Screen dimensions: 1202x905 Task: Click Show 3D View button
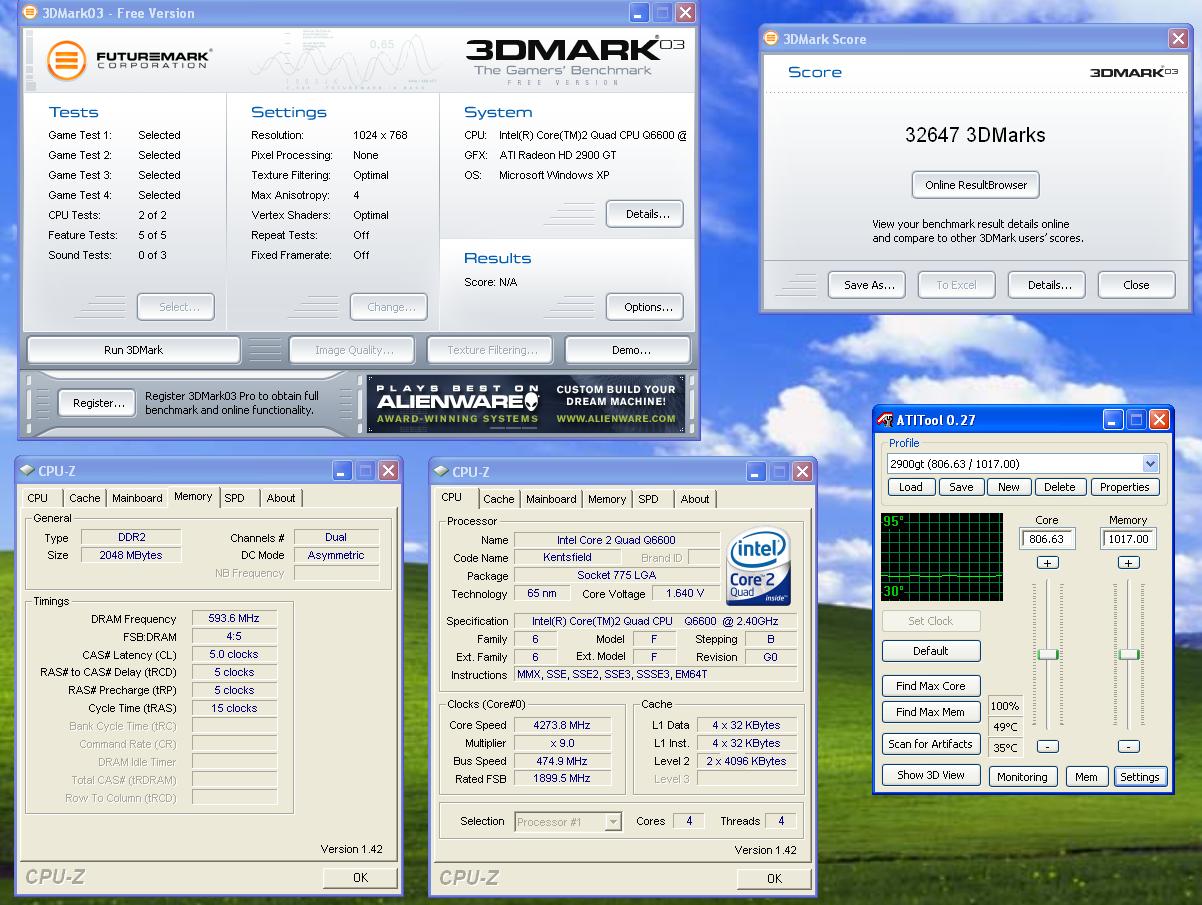pos(931,775)
